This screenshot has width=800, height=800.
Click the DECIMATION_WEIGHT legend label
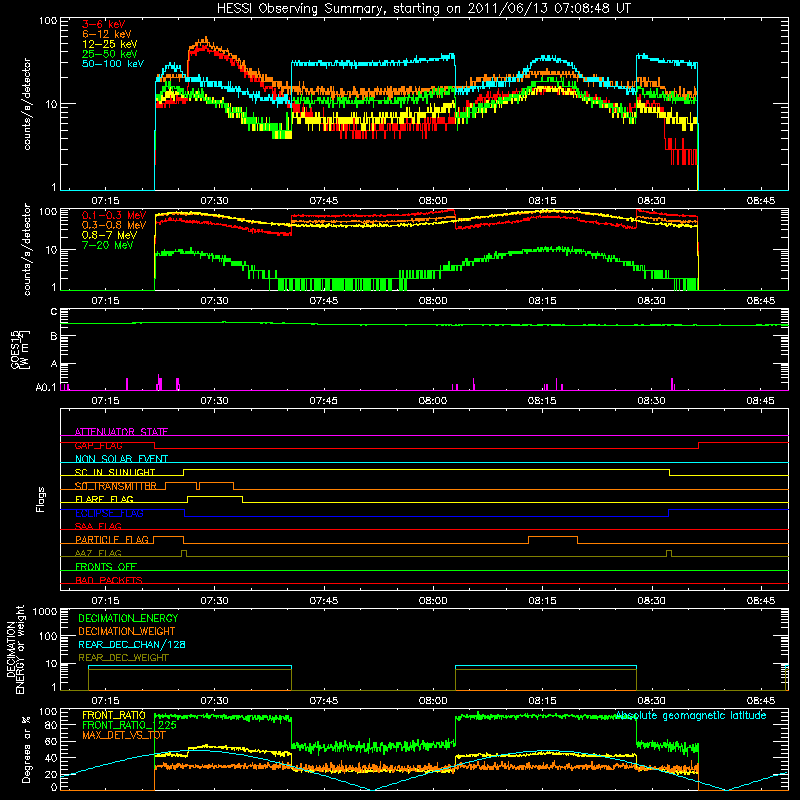(x=127, y=631)
